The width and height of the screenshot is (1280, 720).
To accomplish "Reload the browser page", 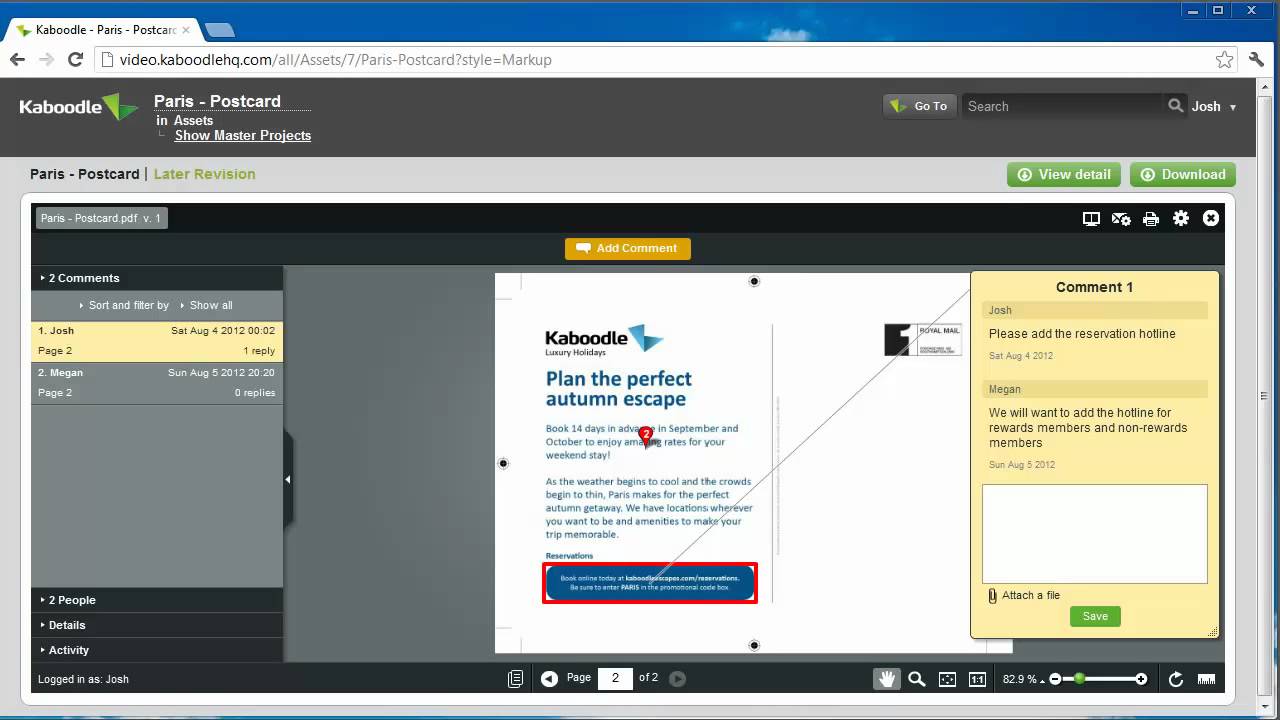I will click(75, 60).
